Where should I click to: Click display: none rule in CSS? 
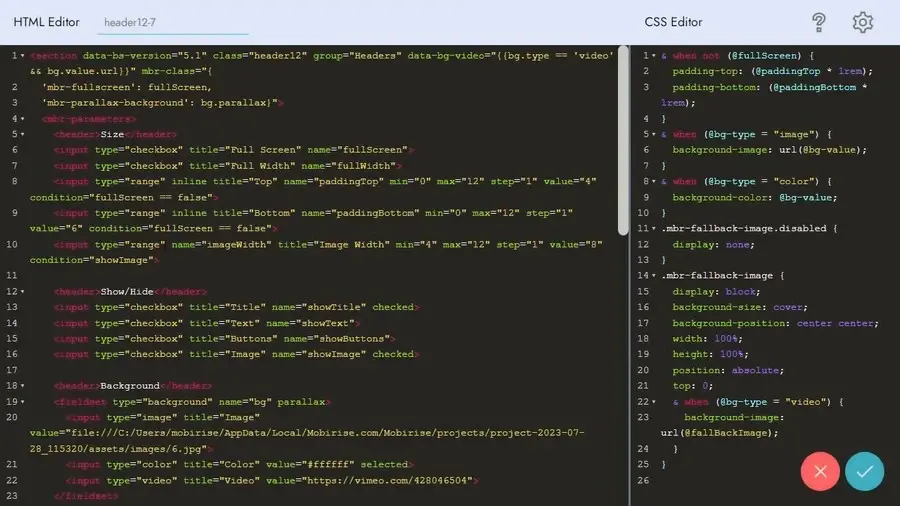[713, 244]
